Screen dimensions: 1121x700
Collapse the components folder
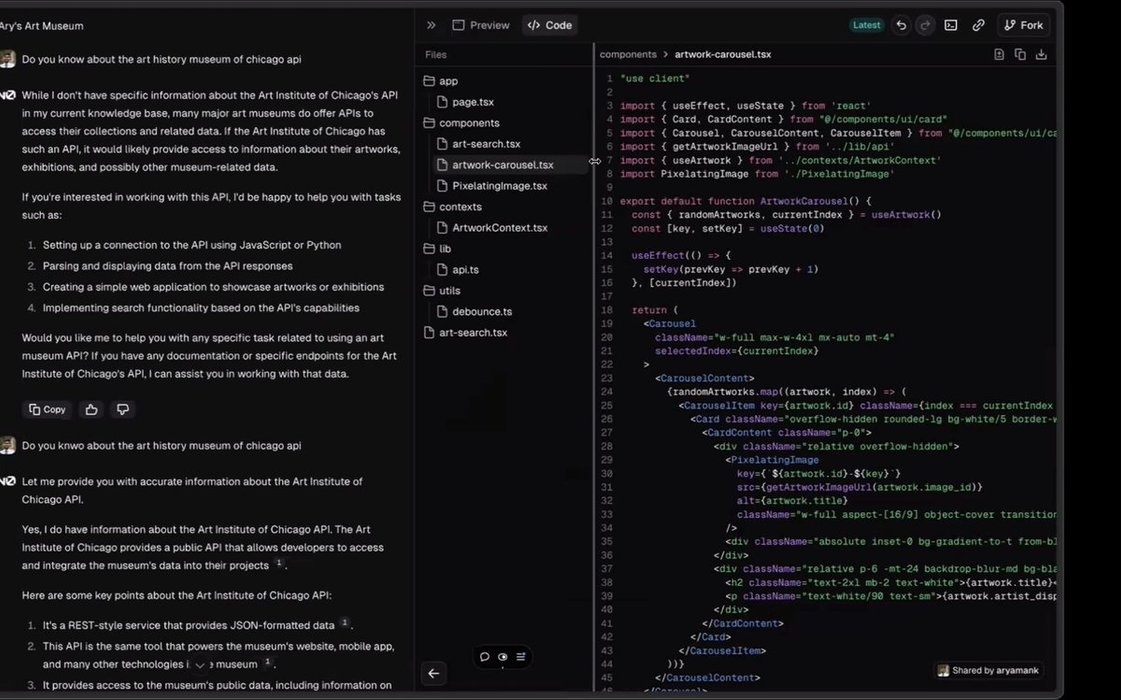[462, 123]
